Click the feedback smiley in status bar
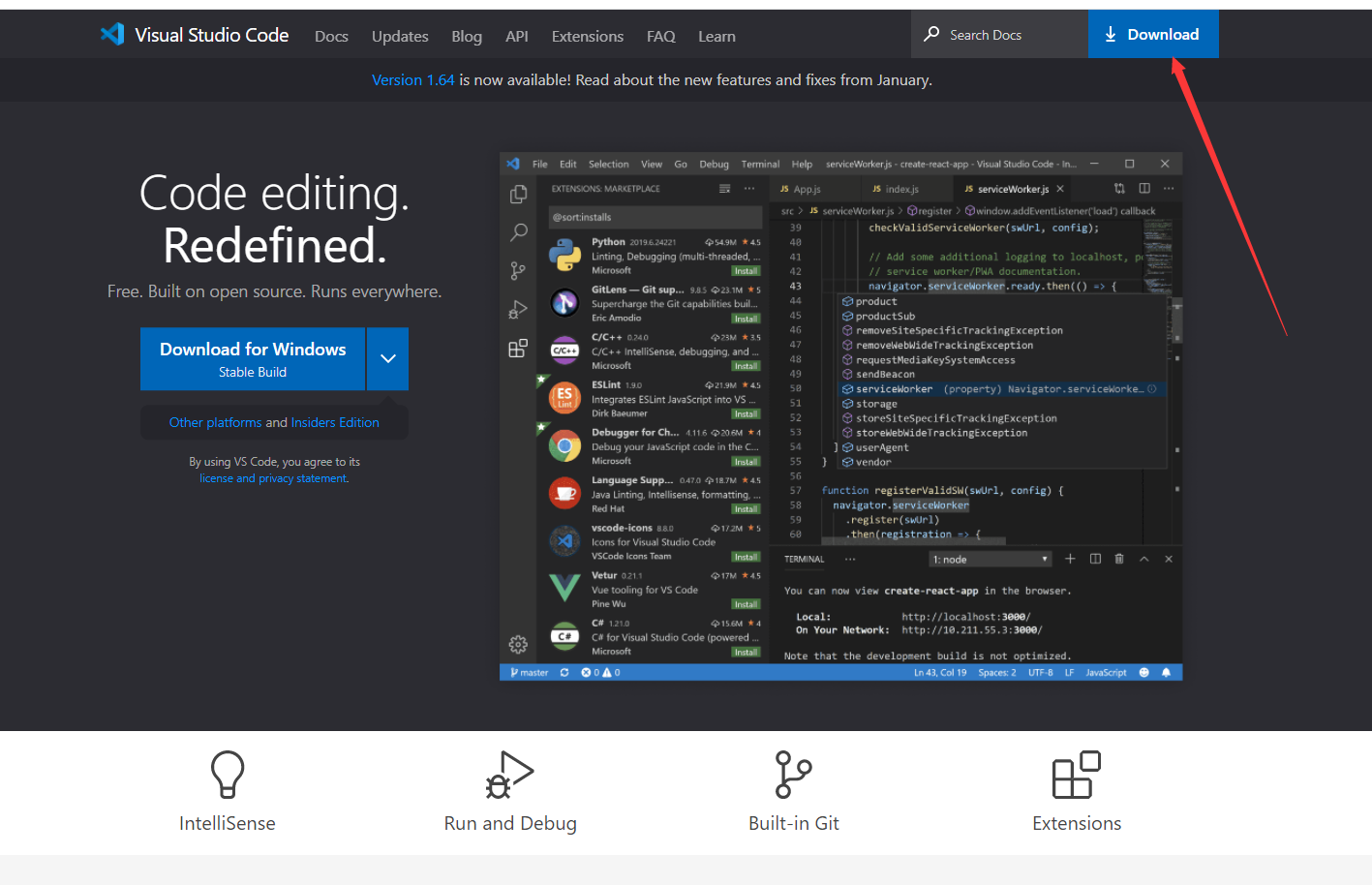Viewport: 1372px width, 885px height. [1143, 672]
